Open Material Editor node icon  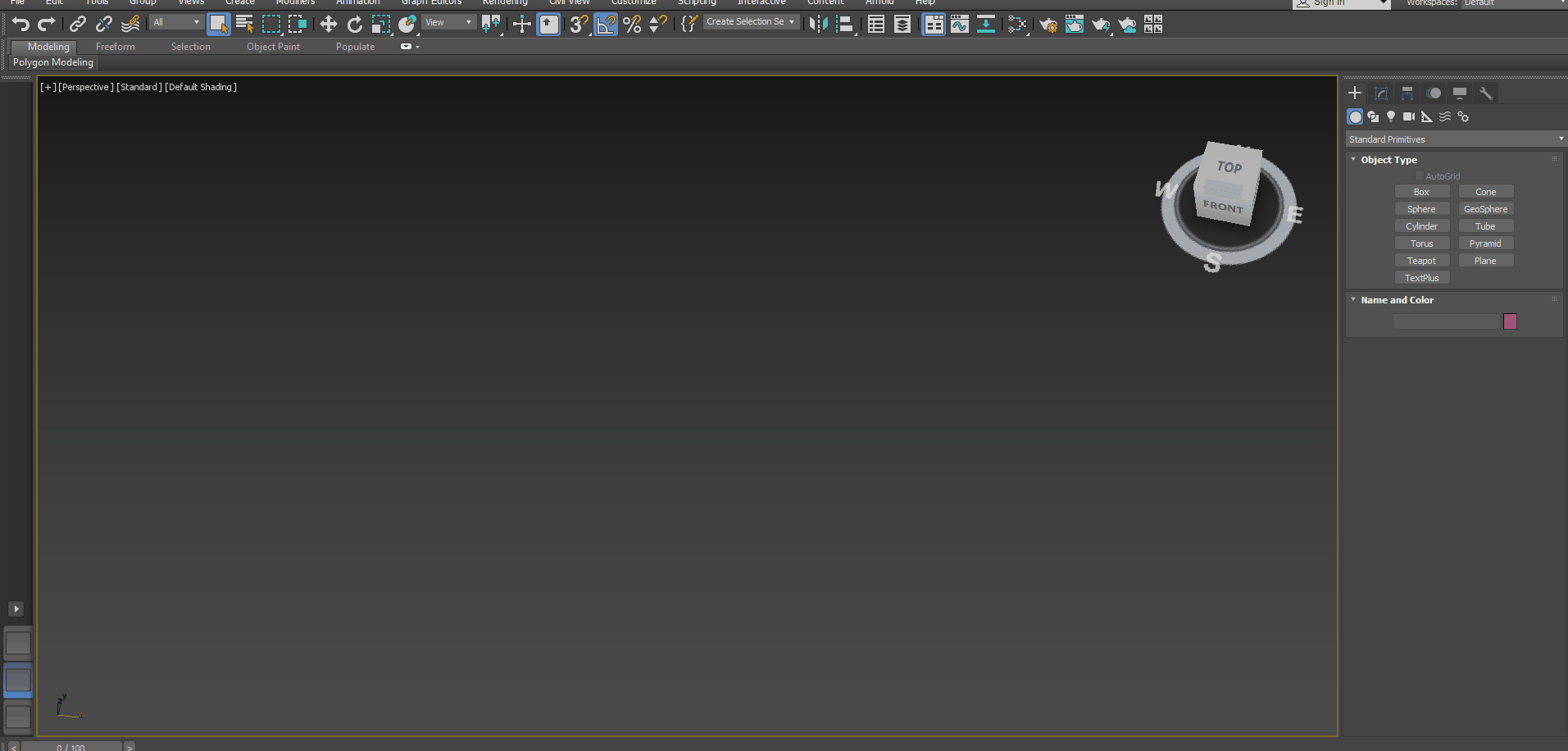coord(1017,24)
